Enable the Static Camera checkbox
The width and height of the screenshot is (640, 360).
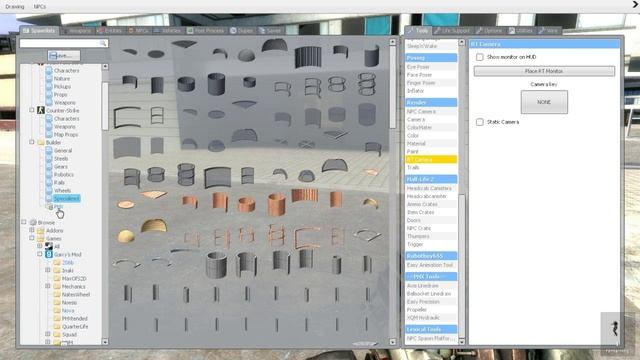point(480,122)
